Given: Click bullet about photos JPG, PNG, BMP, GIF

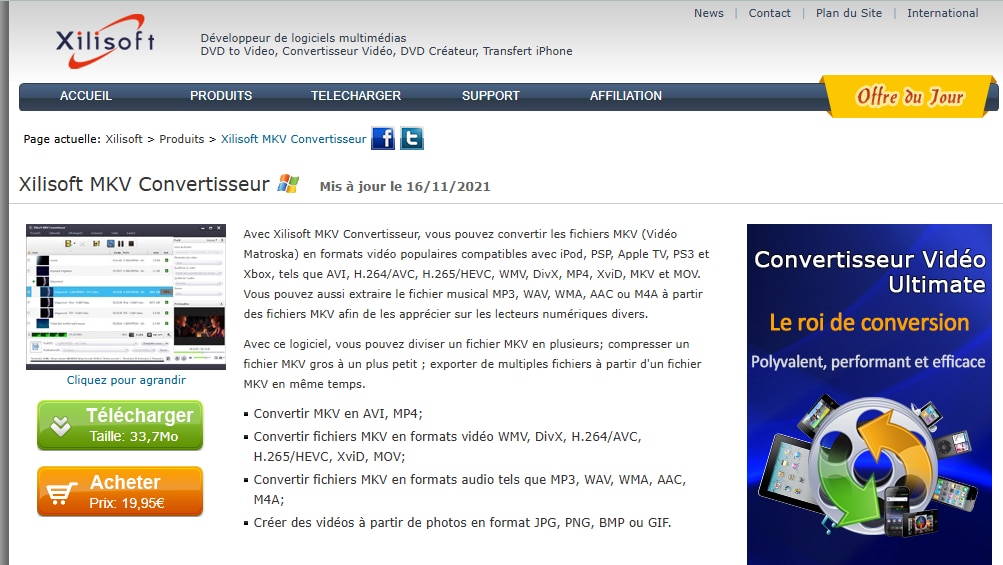Looking at the screenshot, I should (462, 522).
